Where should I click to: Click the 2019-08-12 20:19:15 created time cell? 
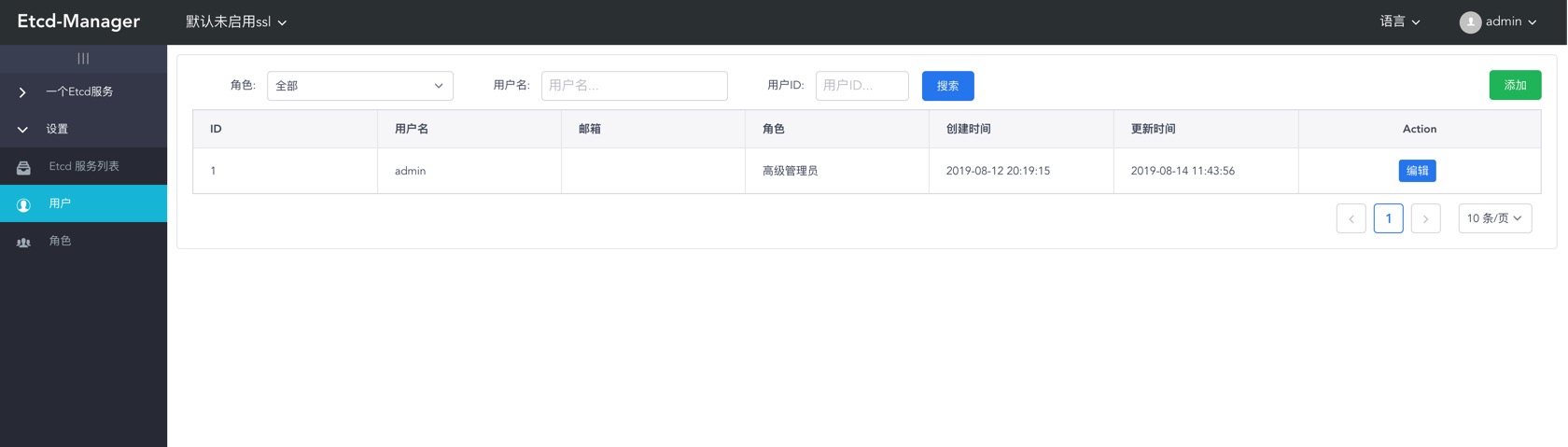pos(1021,171)
